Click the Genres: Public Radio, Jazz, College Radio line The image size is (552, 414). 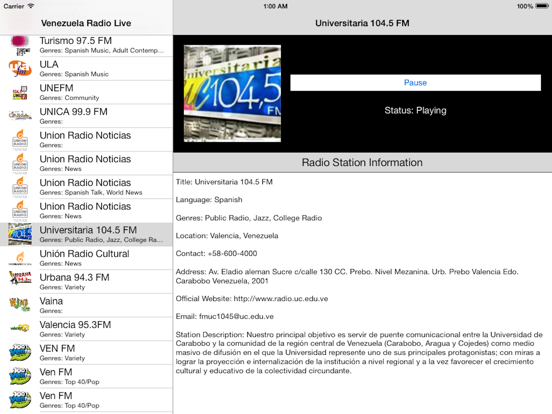click(x=249, y=218)
